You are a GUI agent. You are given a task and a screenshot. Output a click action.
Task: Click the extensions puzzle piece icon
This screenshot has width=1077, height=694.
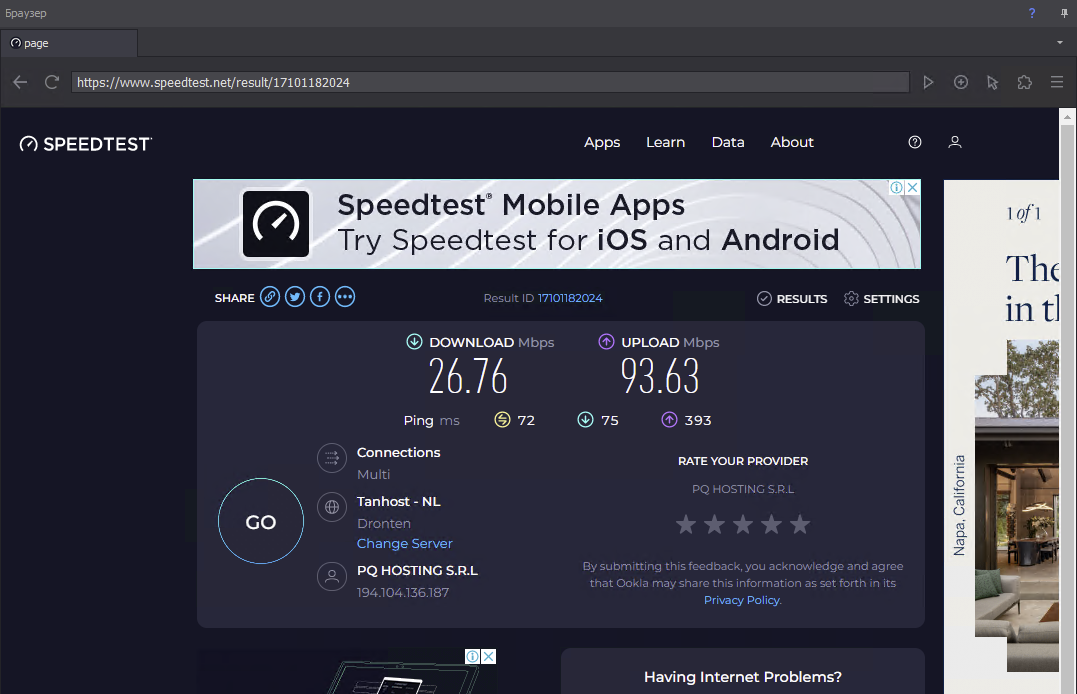(1024, 82)
